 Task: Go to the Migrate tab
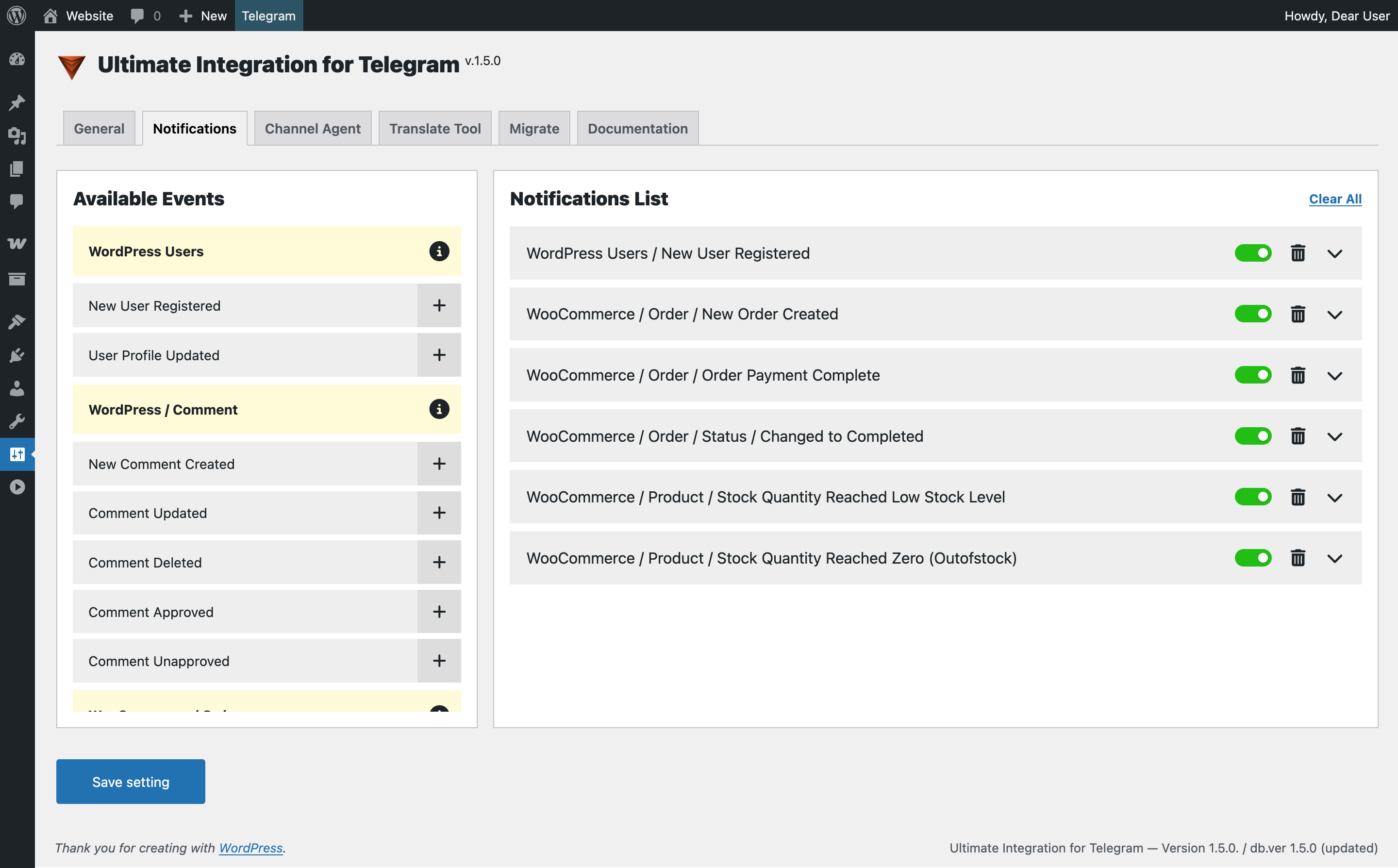tap(534, 128)
